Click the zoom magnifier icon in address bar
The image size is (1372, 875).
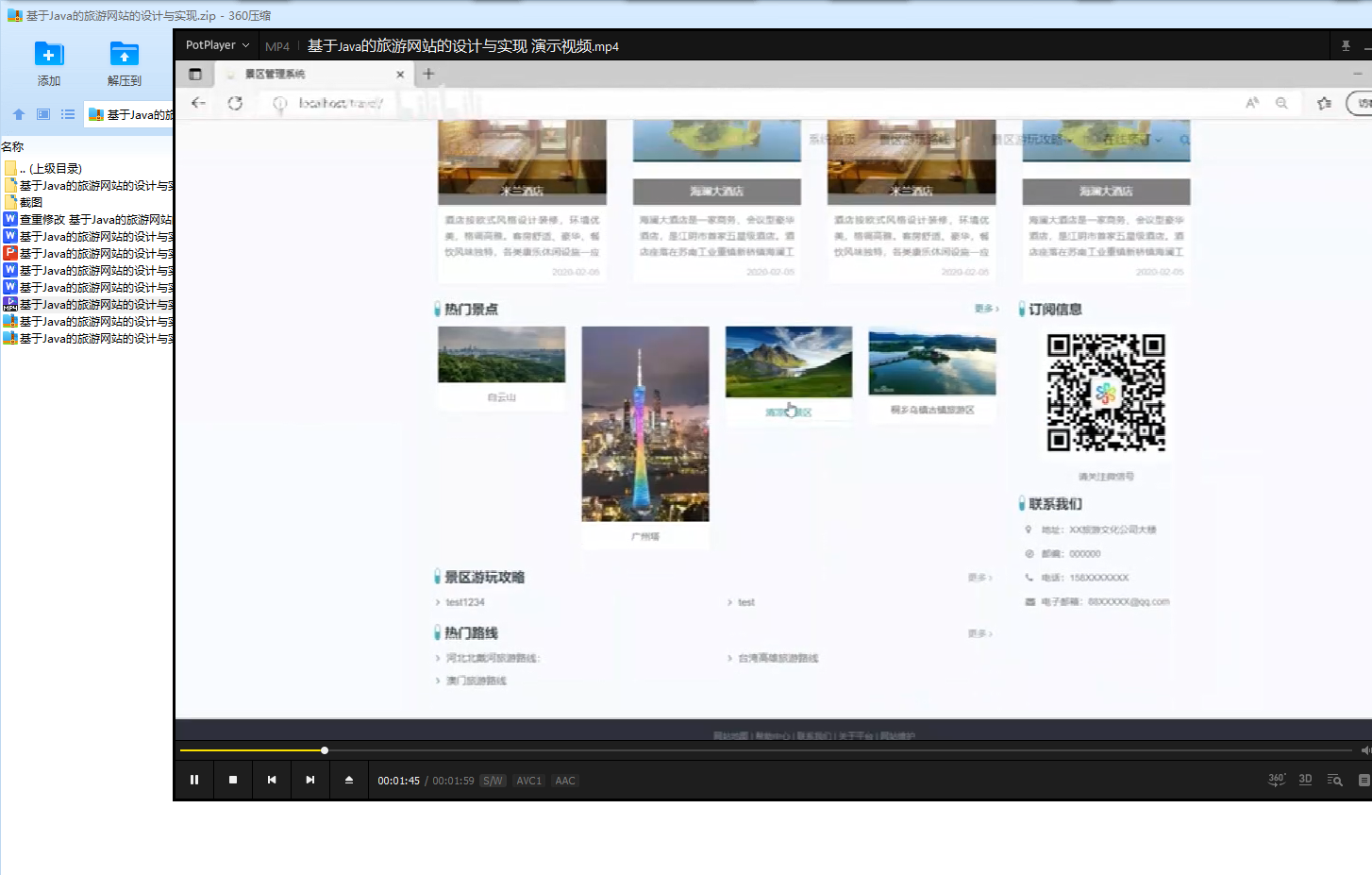tap(1281, 103)
